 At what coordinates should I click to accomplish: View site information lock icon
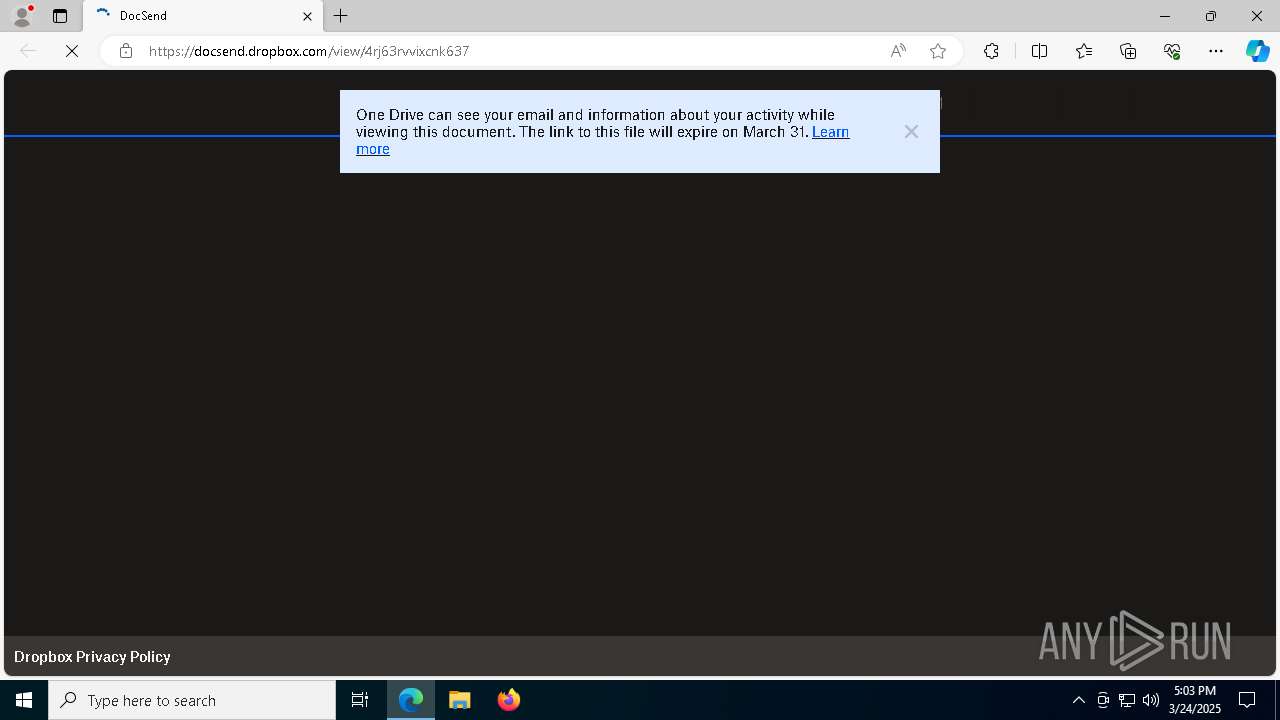(x=125, y=51)
